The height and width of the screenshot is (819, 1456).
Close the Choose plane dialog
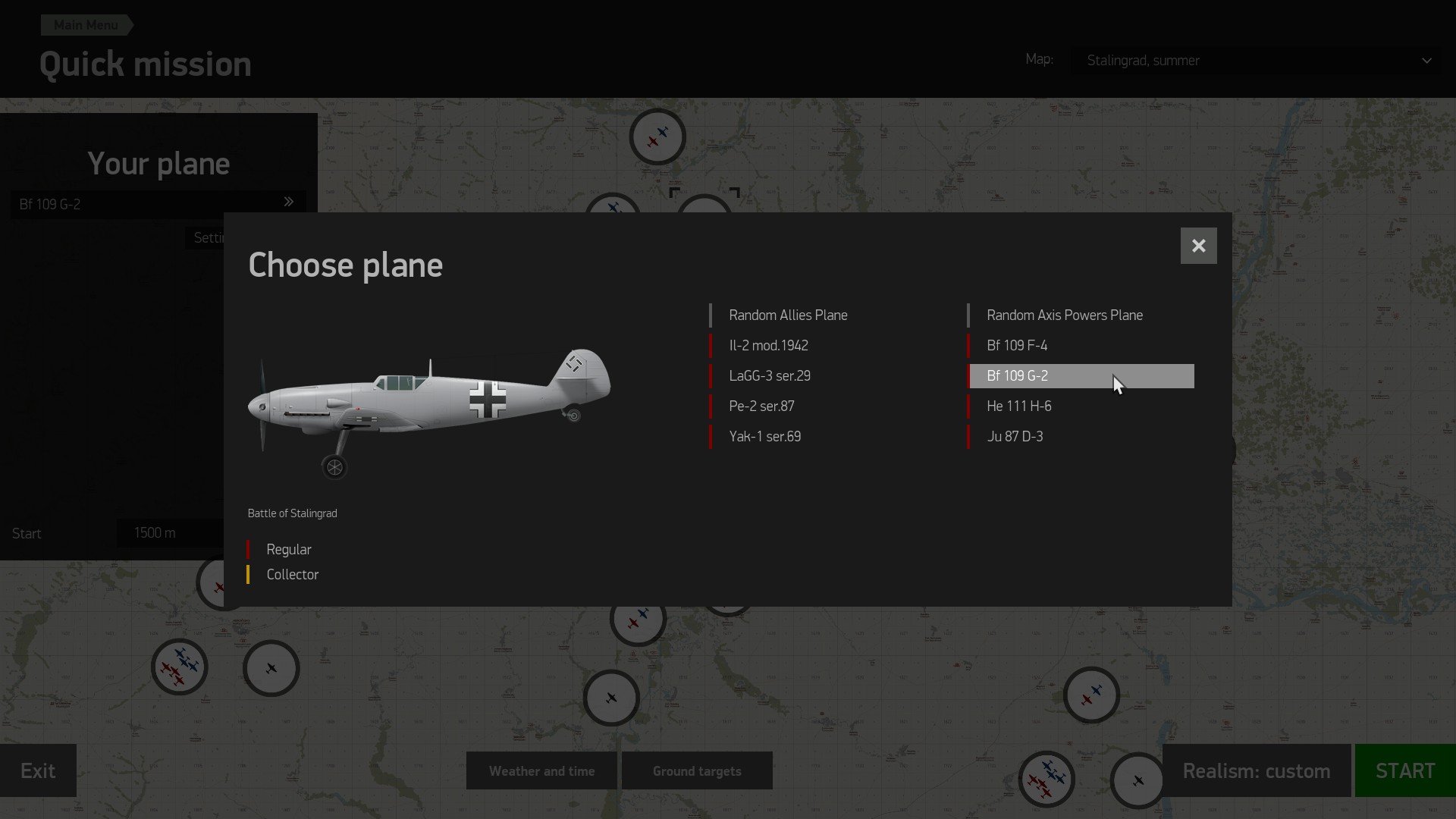click(x=1198, y=246)
